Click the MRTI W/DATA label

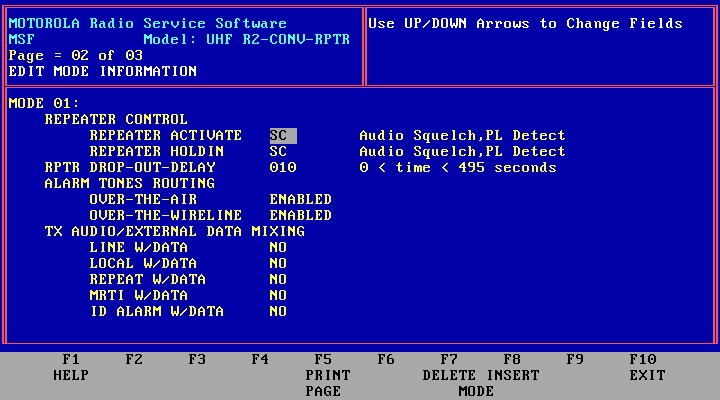point(139,295)
